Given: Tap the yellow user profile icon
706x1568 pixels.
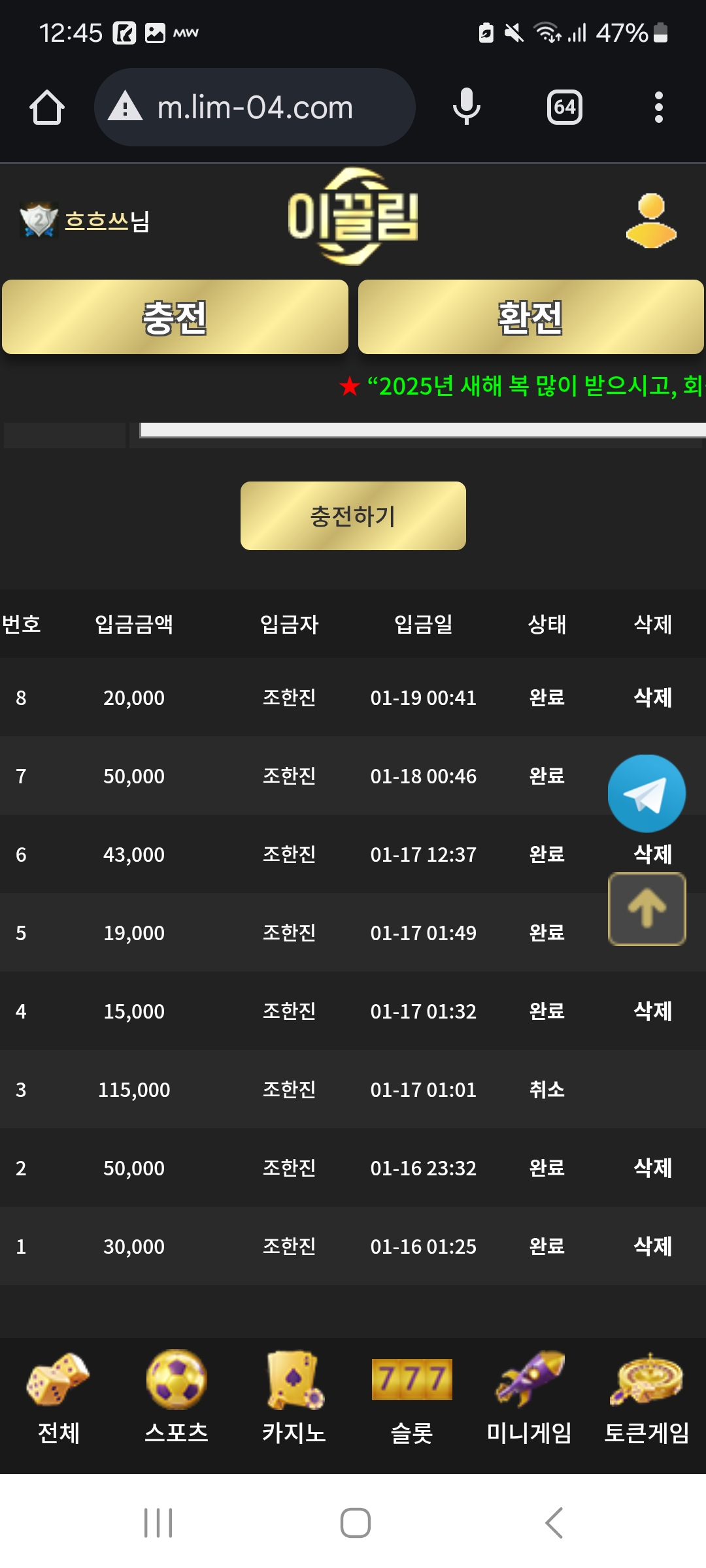Looking at the screenshot, I should [651, 221].
